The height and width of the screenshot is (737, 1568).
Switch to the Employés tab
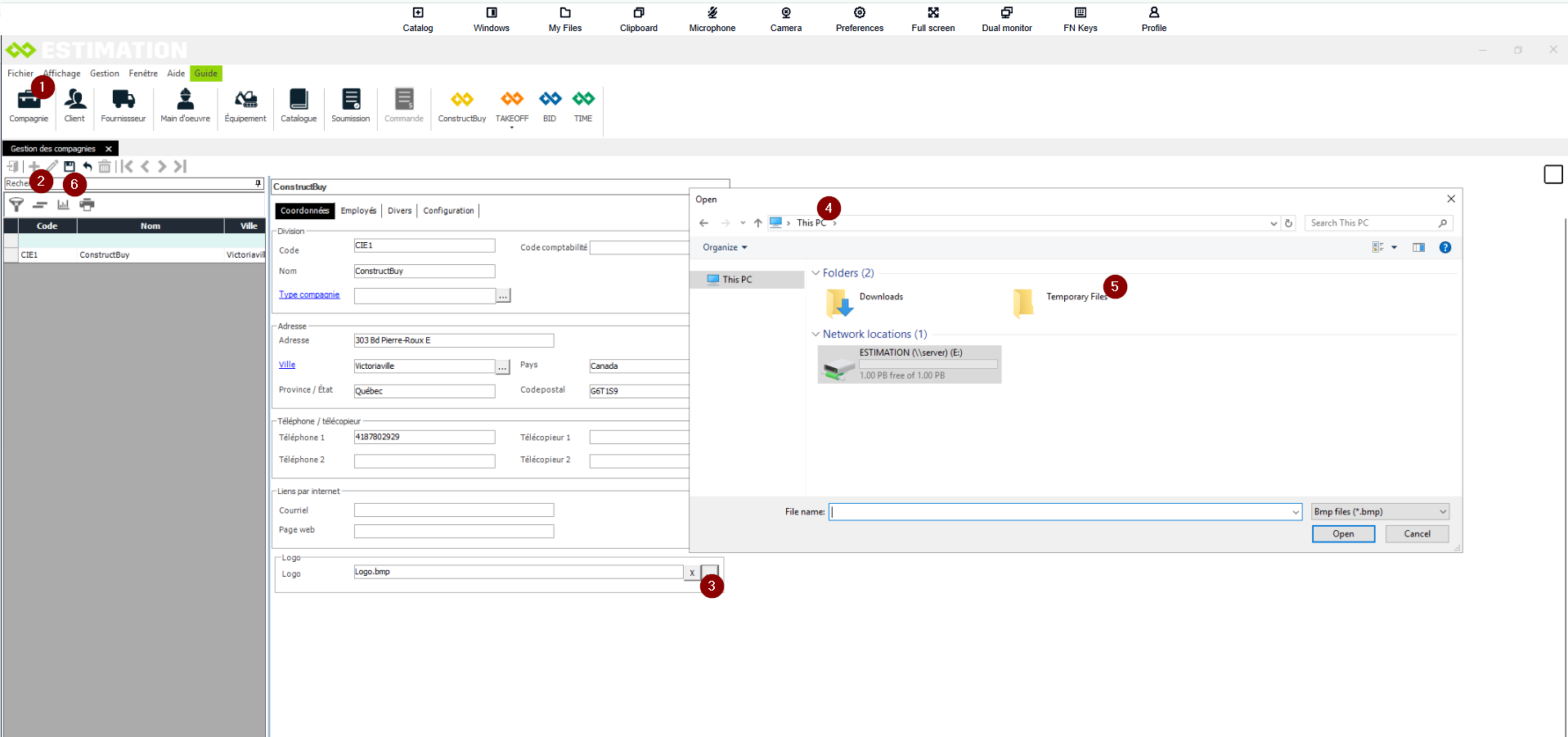358,211
